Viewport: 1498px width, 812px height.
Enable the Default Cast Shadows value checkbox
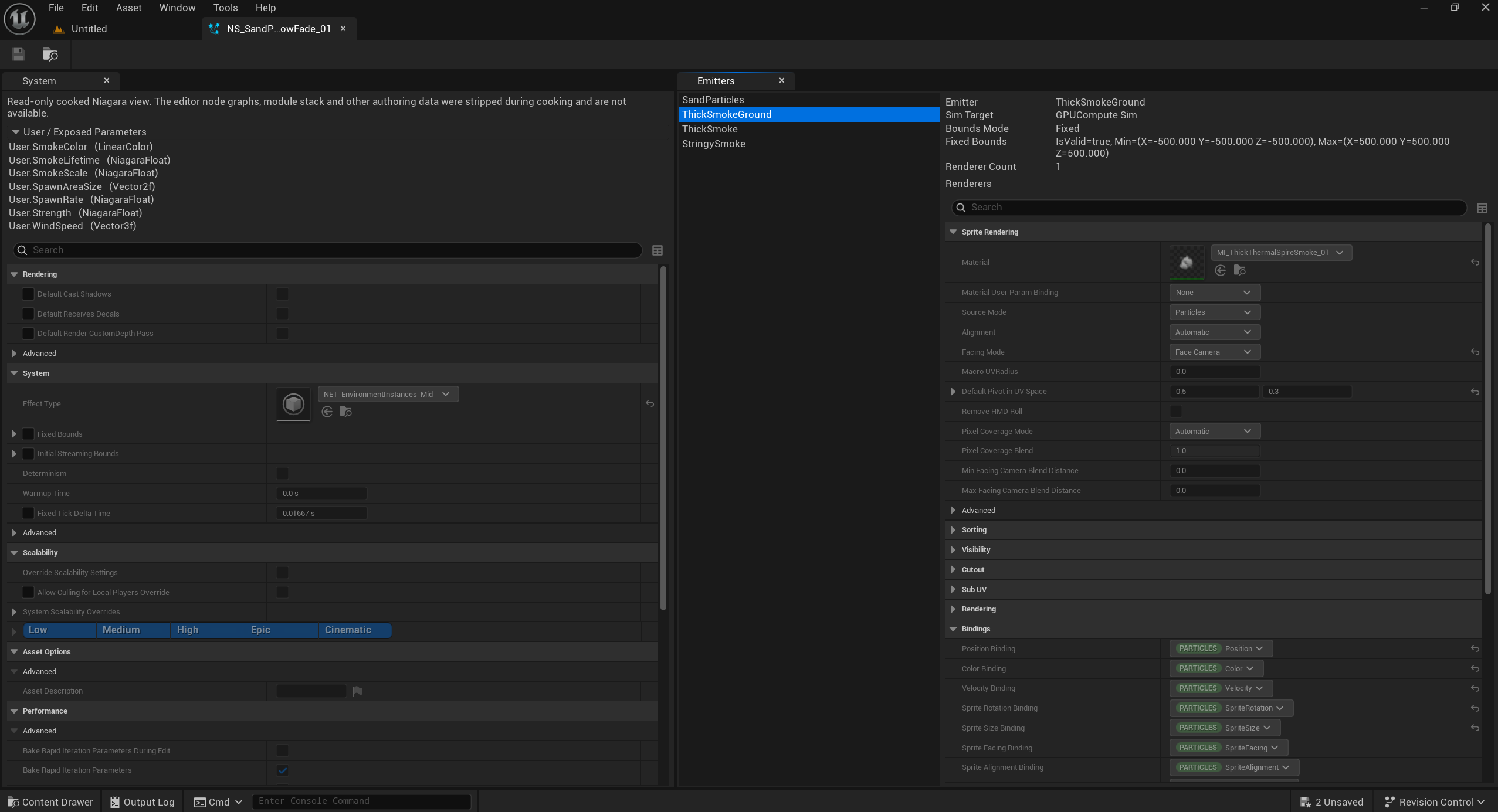tap(282, 294)
